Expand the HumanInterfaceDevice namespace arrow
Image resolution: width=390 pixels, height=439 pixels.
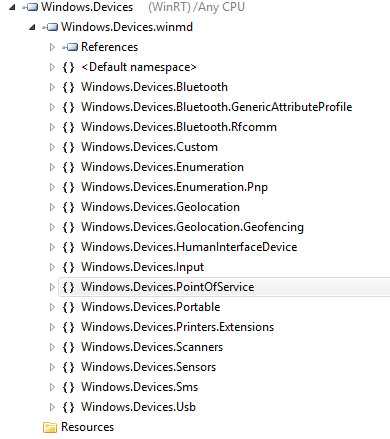(52, 247)
